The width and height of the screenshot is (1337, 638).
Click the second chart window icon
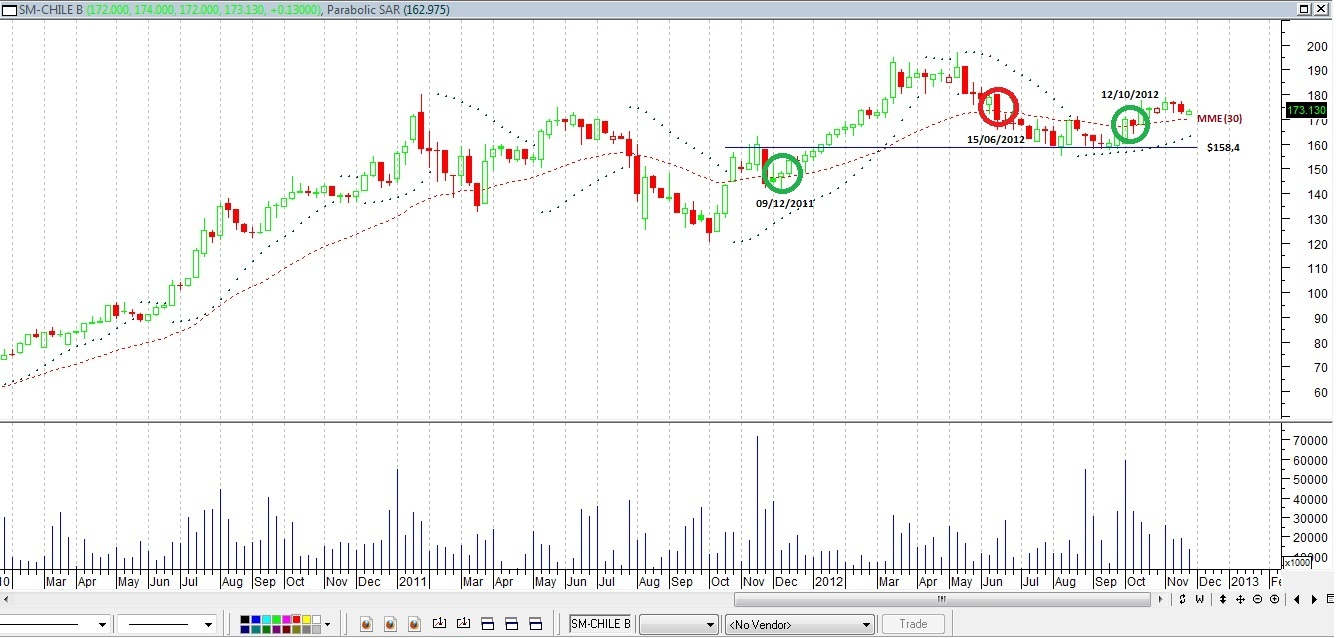pos(463,623)
